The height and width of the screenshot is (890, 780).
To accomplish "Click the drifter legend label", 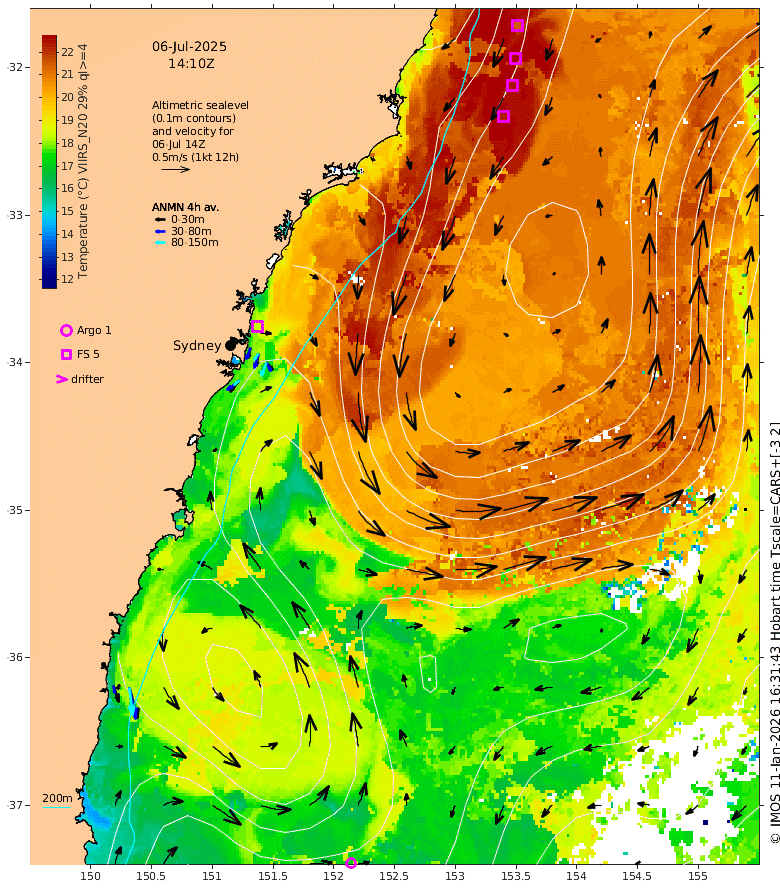I will tap(87, 379).
